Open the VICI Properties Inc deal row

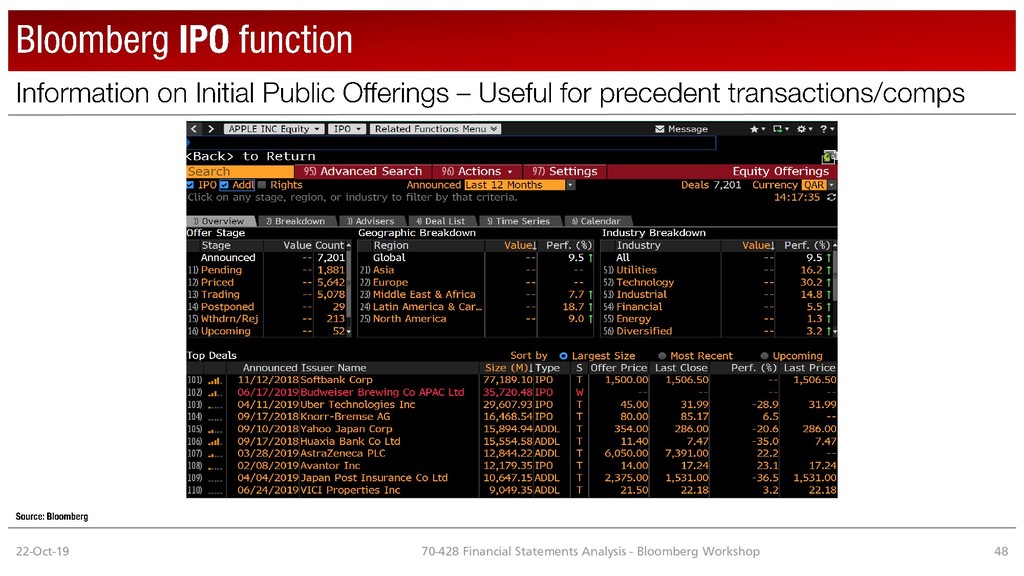511,490
